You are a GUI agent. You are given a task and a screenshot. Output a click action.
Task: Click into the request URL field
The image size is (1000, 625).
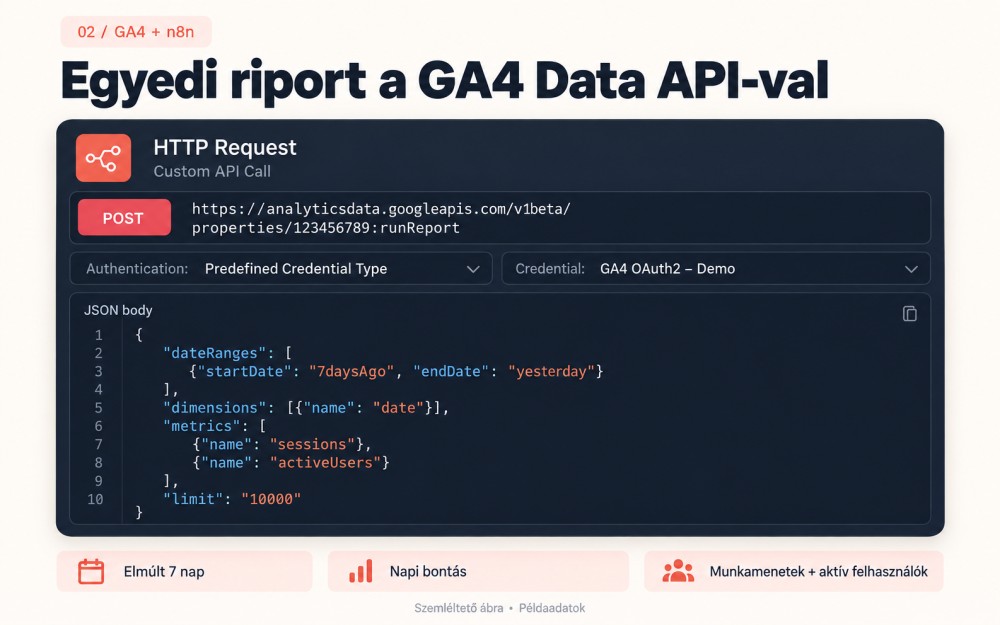pos(499,218)
